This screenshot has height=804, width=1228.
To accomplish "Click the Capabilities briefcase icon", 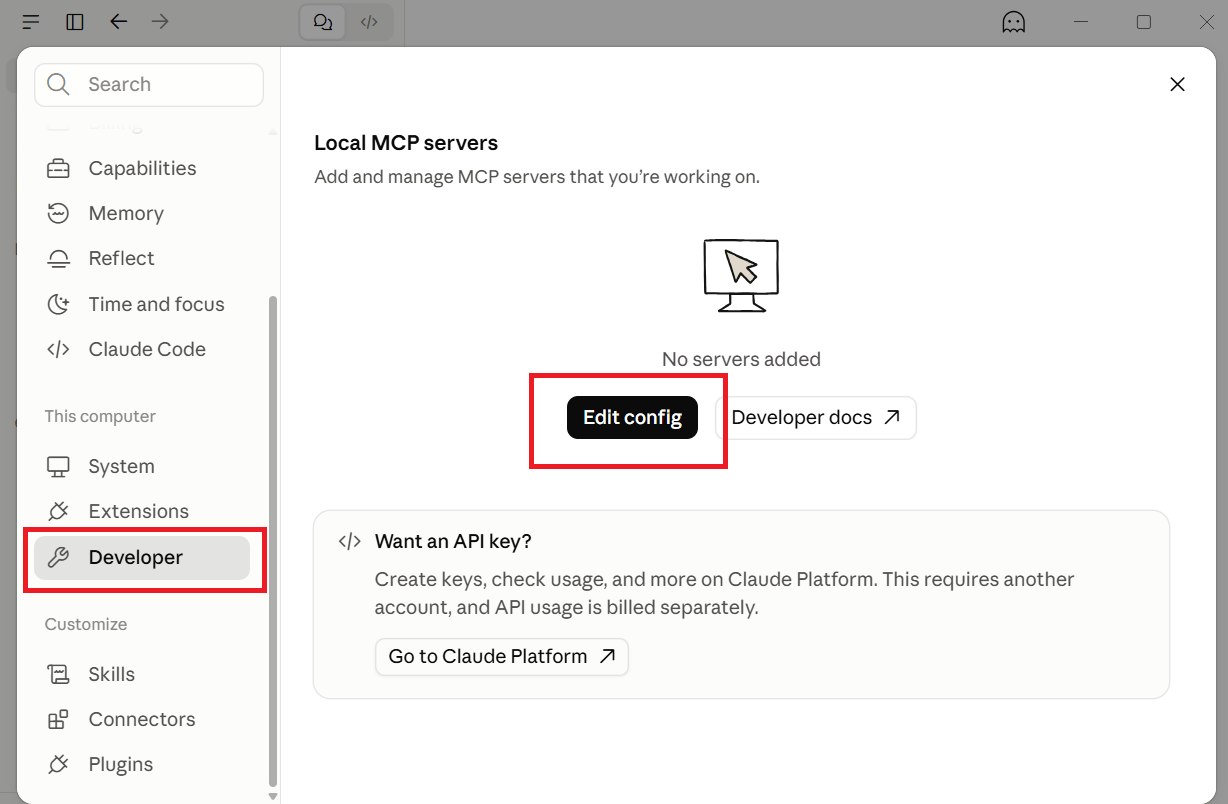I will (58, 169).
